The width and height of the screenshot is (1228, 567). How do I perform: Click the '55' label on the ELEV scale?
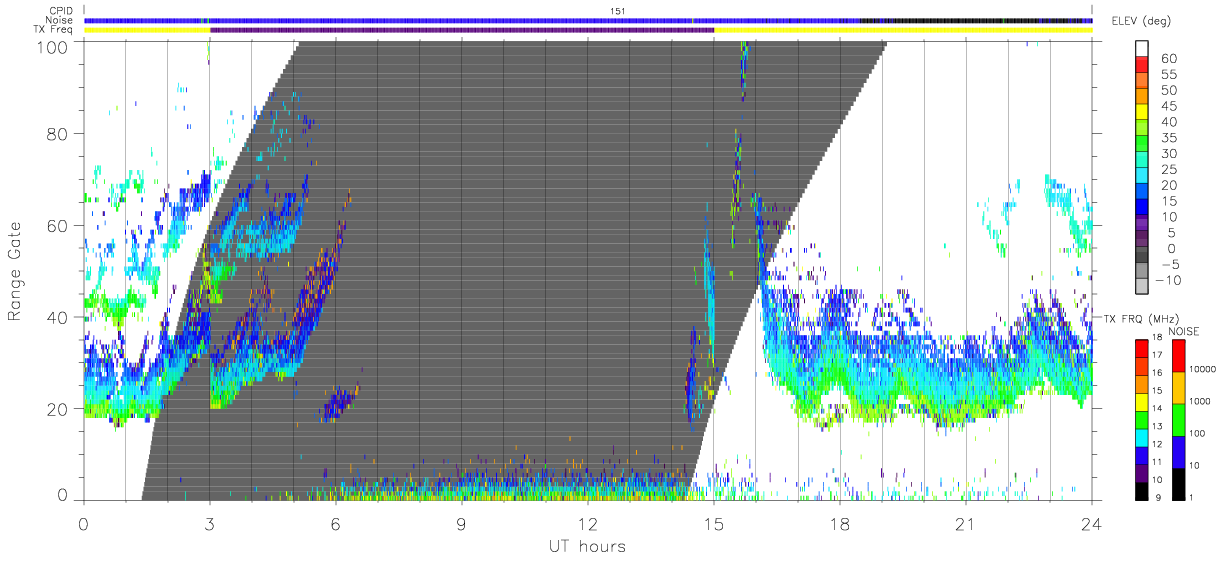tap(1171, 74)
